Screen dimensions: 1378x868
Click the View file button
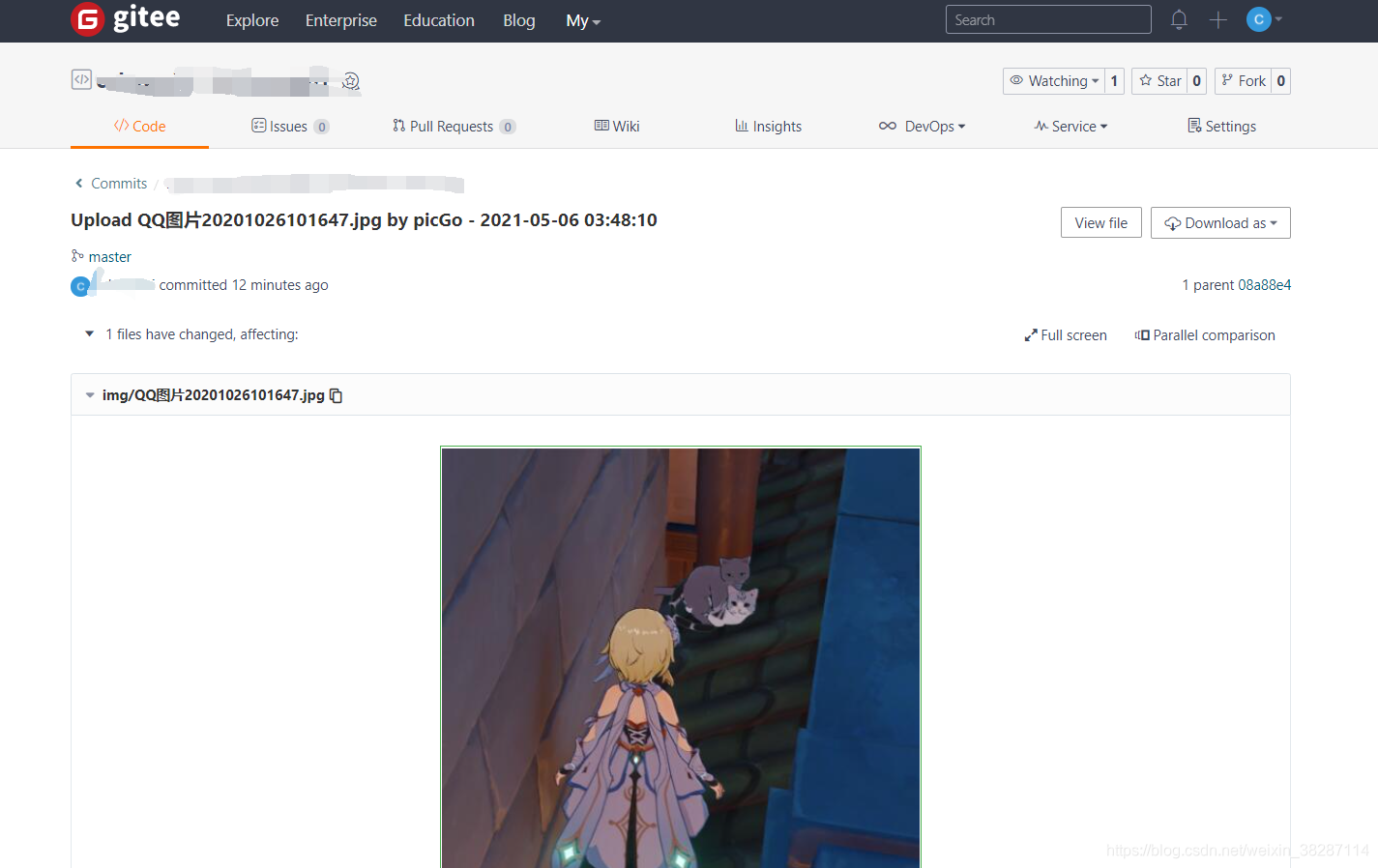[x=1100, y=222]
